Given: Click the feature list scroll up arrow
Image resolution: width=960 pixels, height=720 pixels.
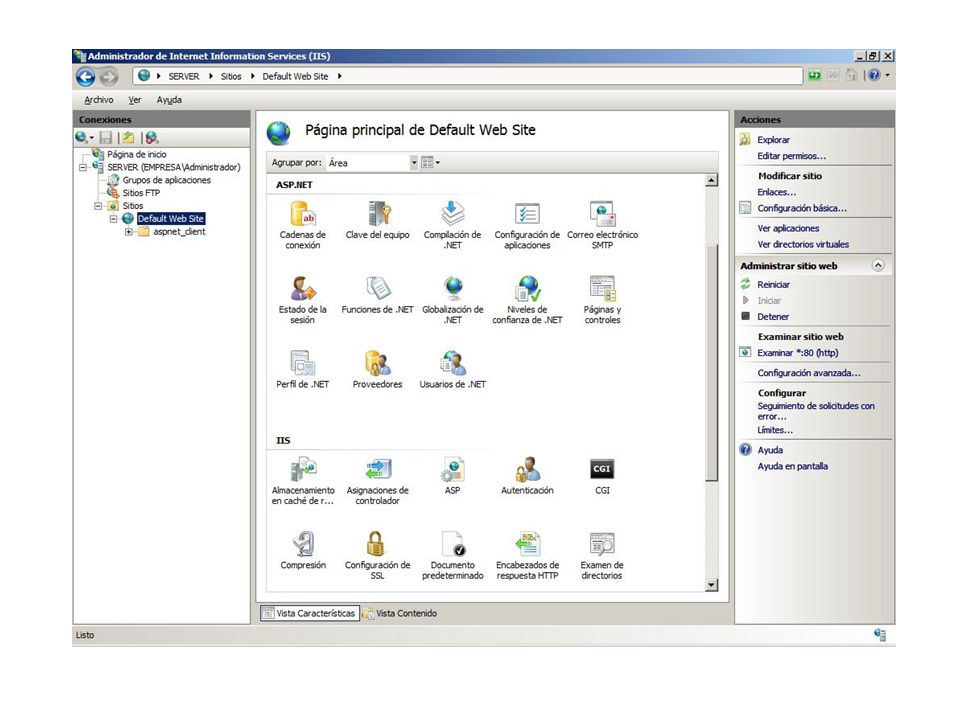Looking at the screenshot, I should [x=711, y=180].
